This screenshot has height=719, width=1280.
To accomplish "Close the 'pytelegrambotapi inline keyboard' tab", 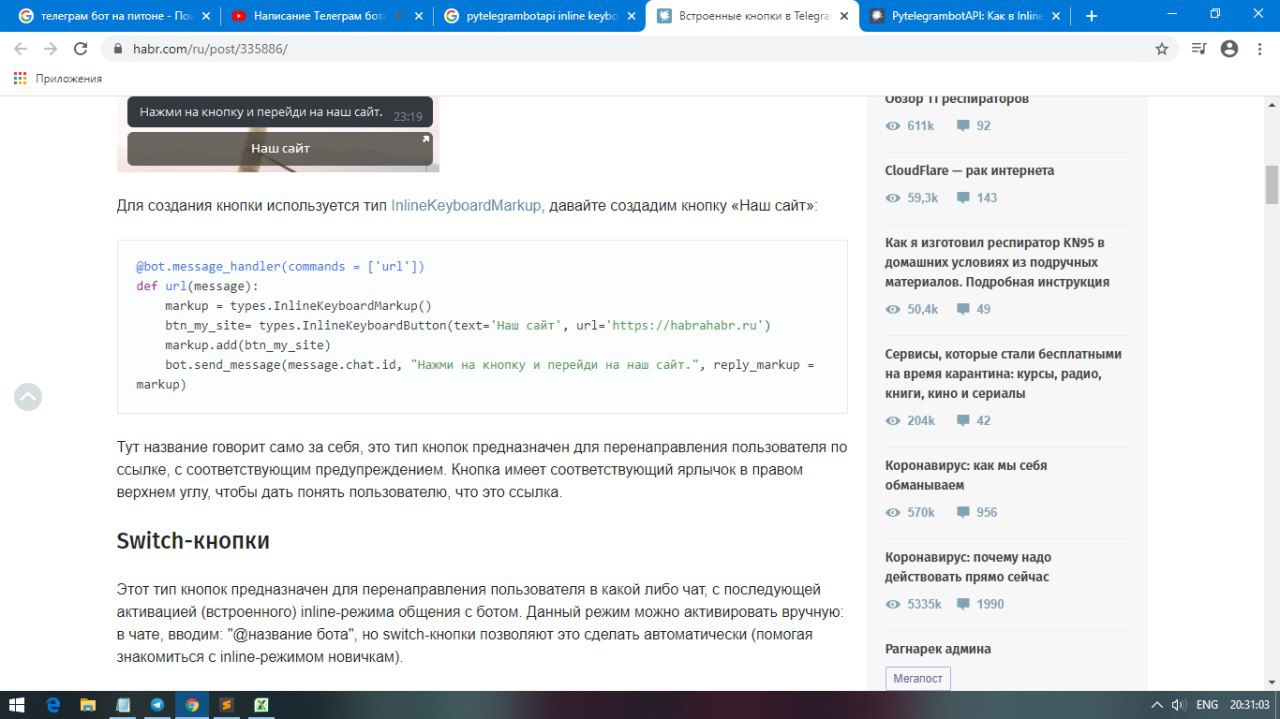I will (x=631, y=16).
